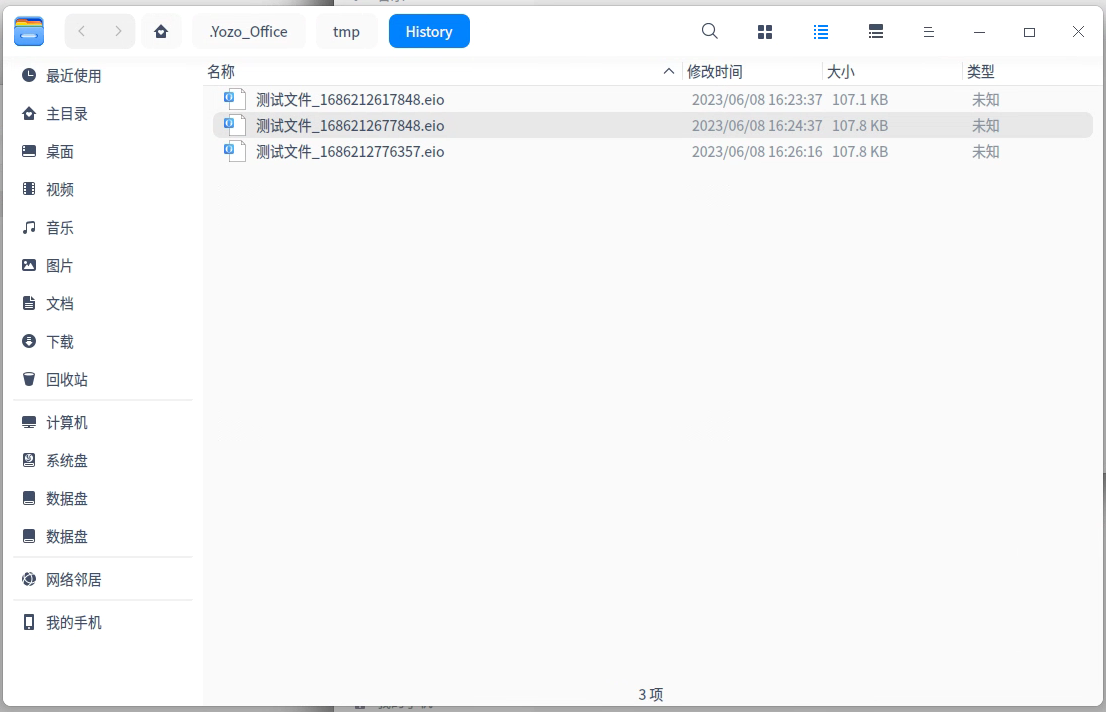
Task: Open 主目录 in sidebar
Action: 103,114
